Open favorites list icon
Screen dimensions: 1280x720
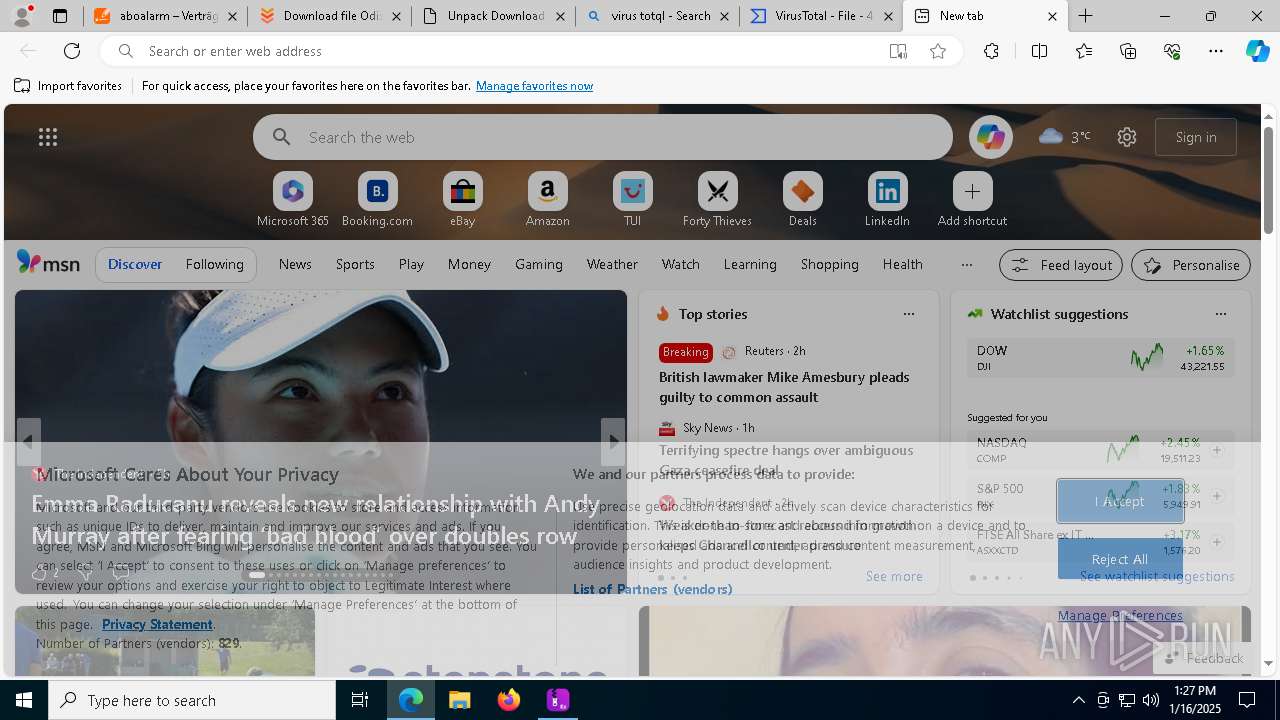click(1084, 51)
